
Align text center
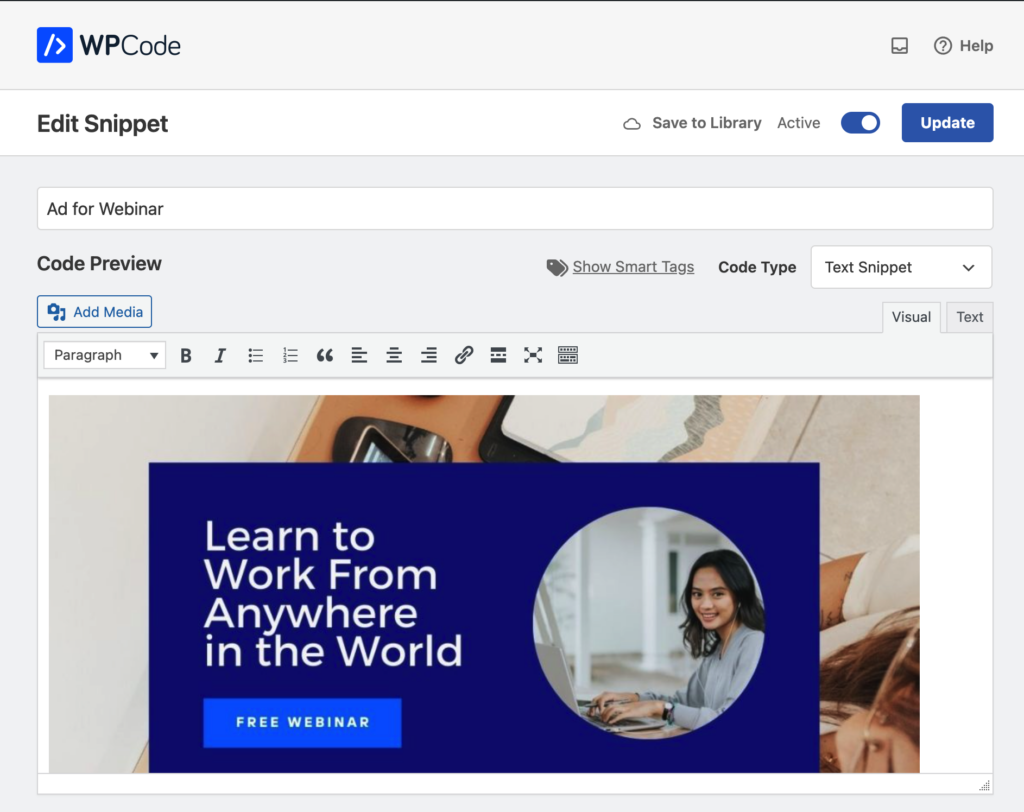pyautogui.click(x=394, y=355)
